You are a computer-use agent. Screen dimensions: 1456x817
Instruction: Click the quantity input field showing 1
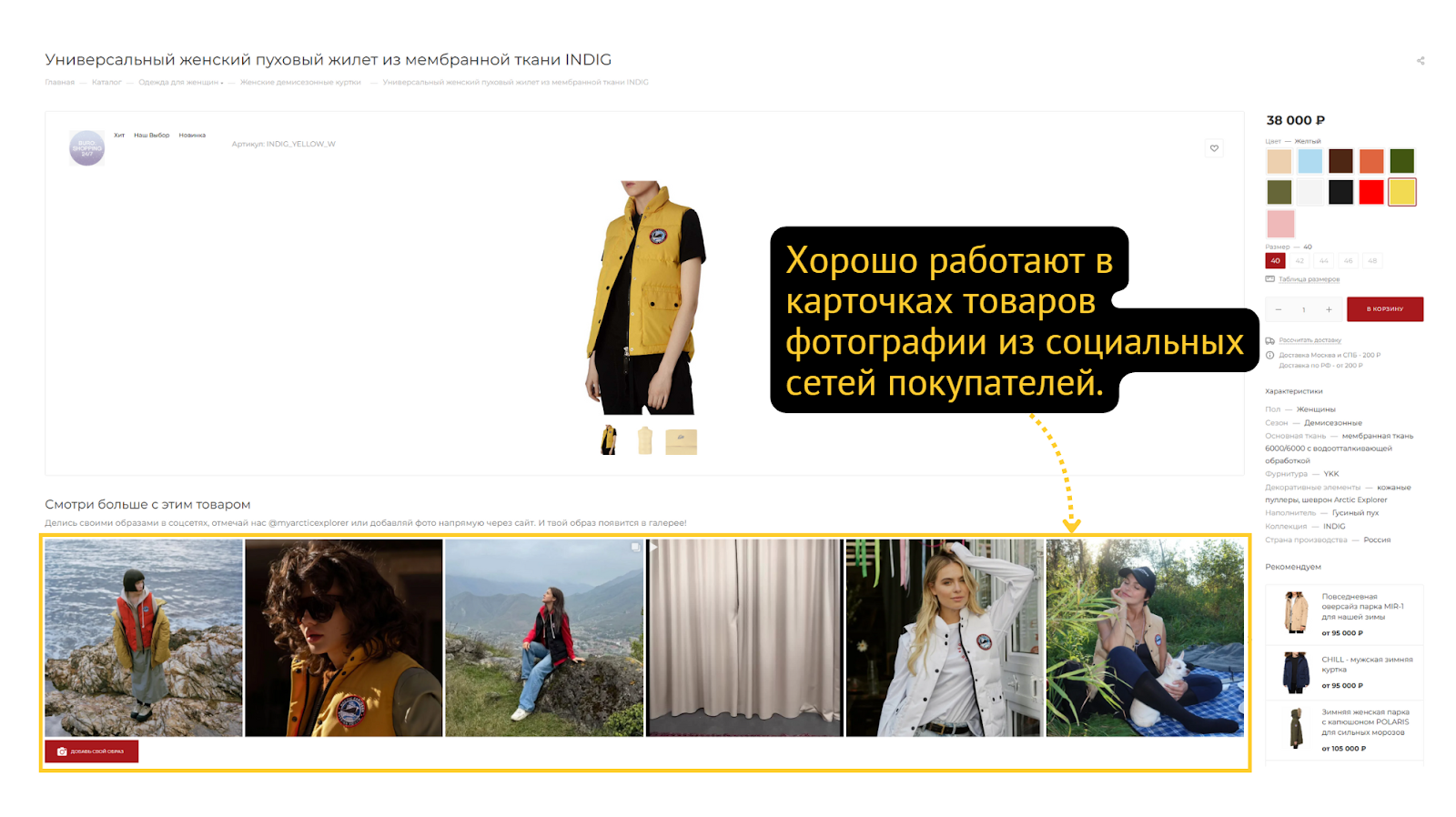1304,309
